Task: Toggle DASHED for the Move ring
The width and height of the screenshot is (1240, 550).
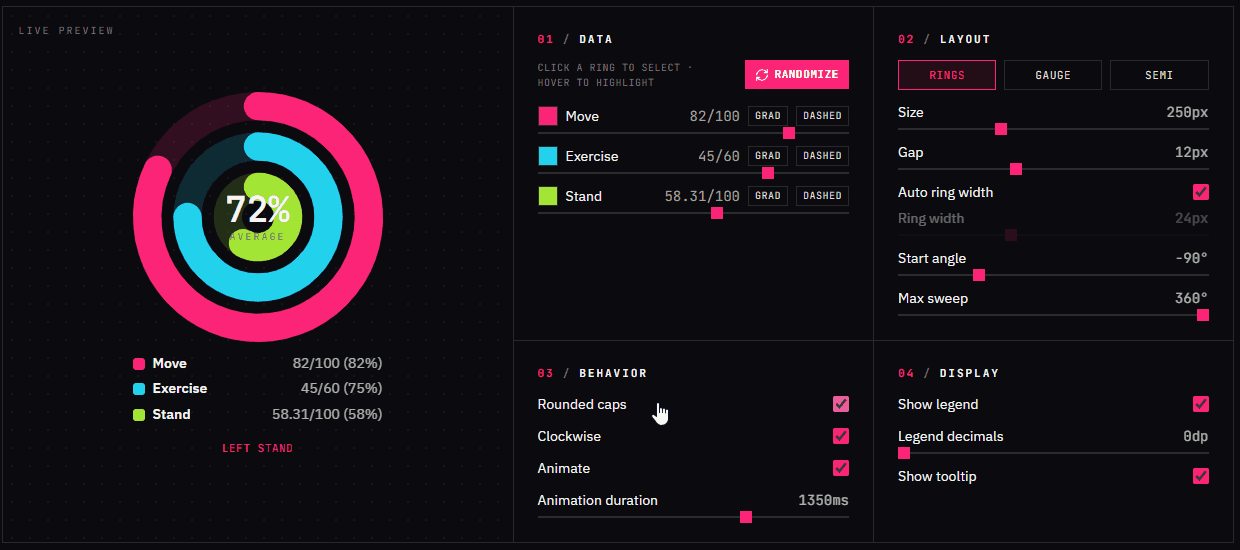Action: pyautogui.click(x=822, y=116)
